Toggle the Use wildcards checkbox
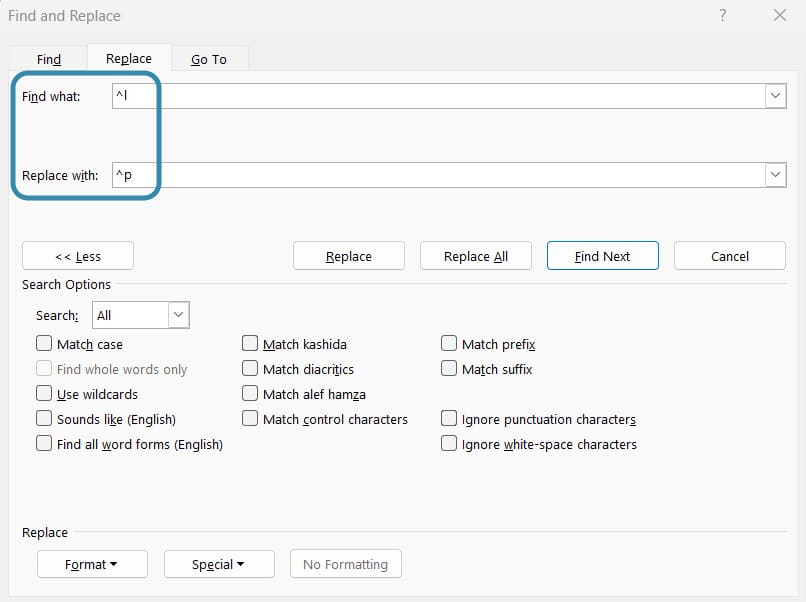The height and width of the screenshot is (602, 806). [44, 394]
